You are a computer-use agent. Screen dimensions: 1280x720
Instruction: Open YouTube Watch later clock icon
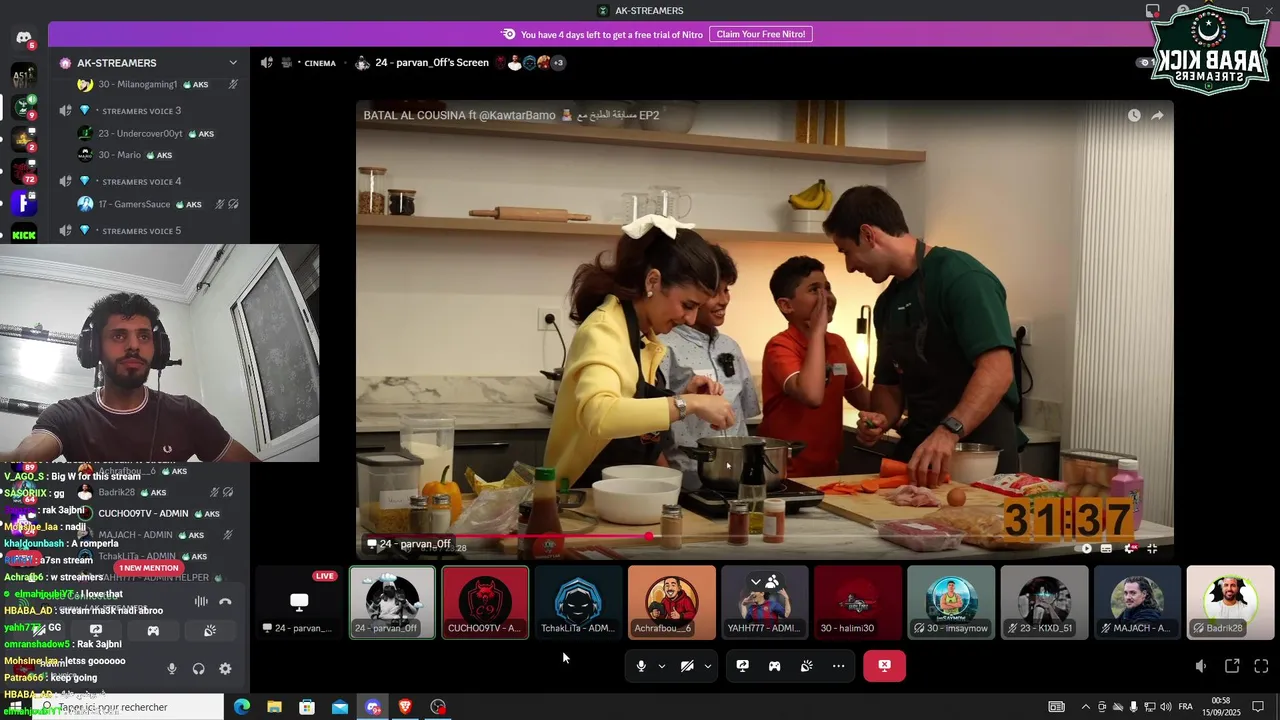click(x=1134, y=116)
